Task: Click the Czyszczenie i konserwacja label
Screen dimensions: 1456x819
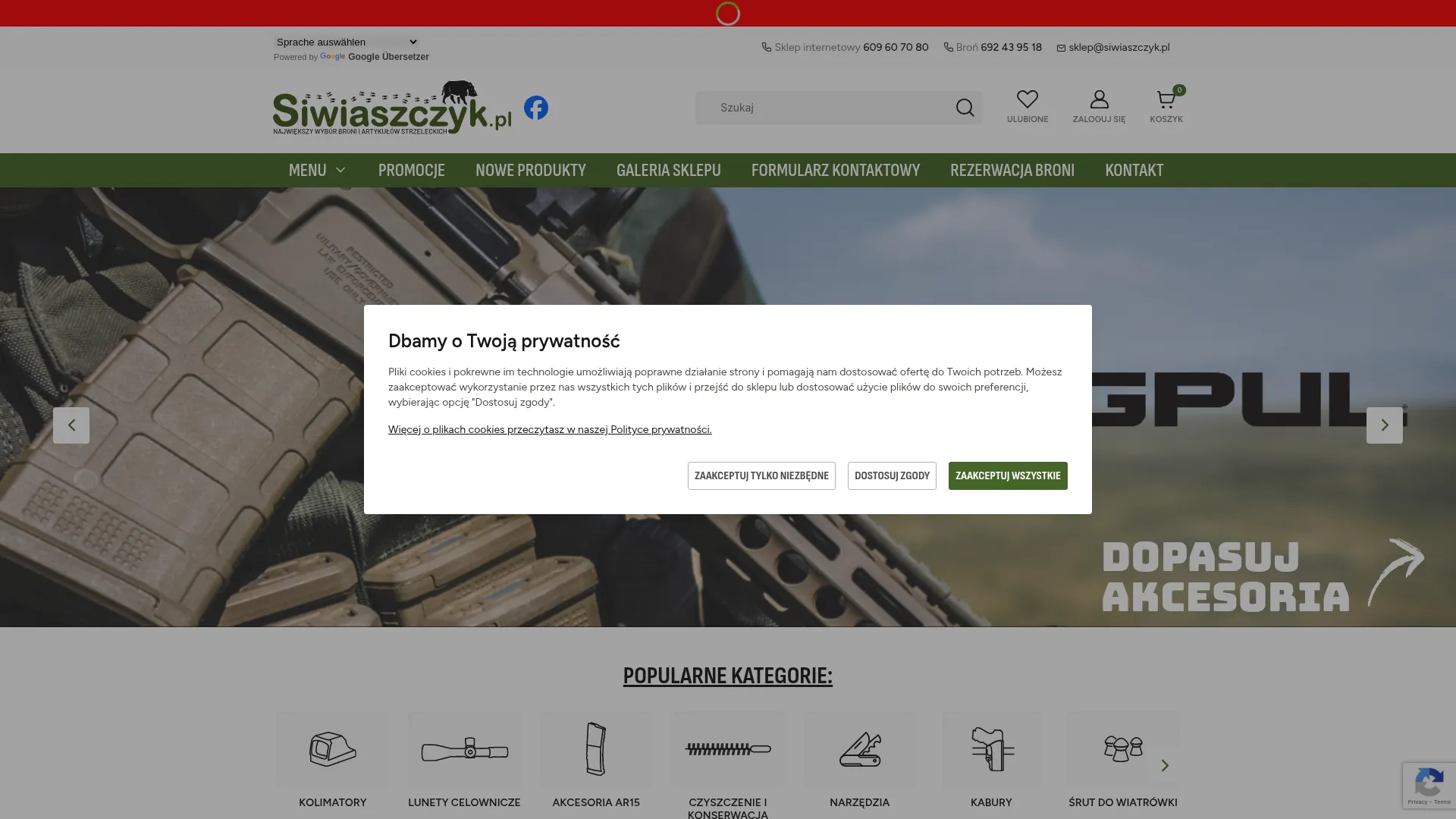Action: coord(728,808)
